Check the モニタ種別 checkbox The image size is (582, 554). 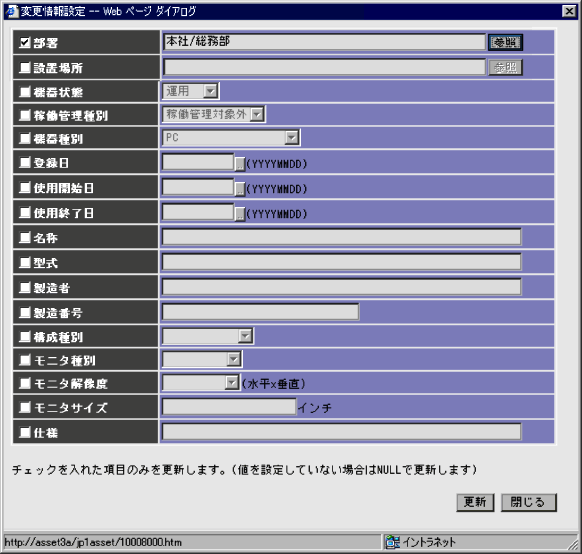[x=24, y=360]
